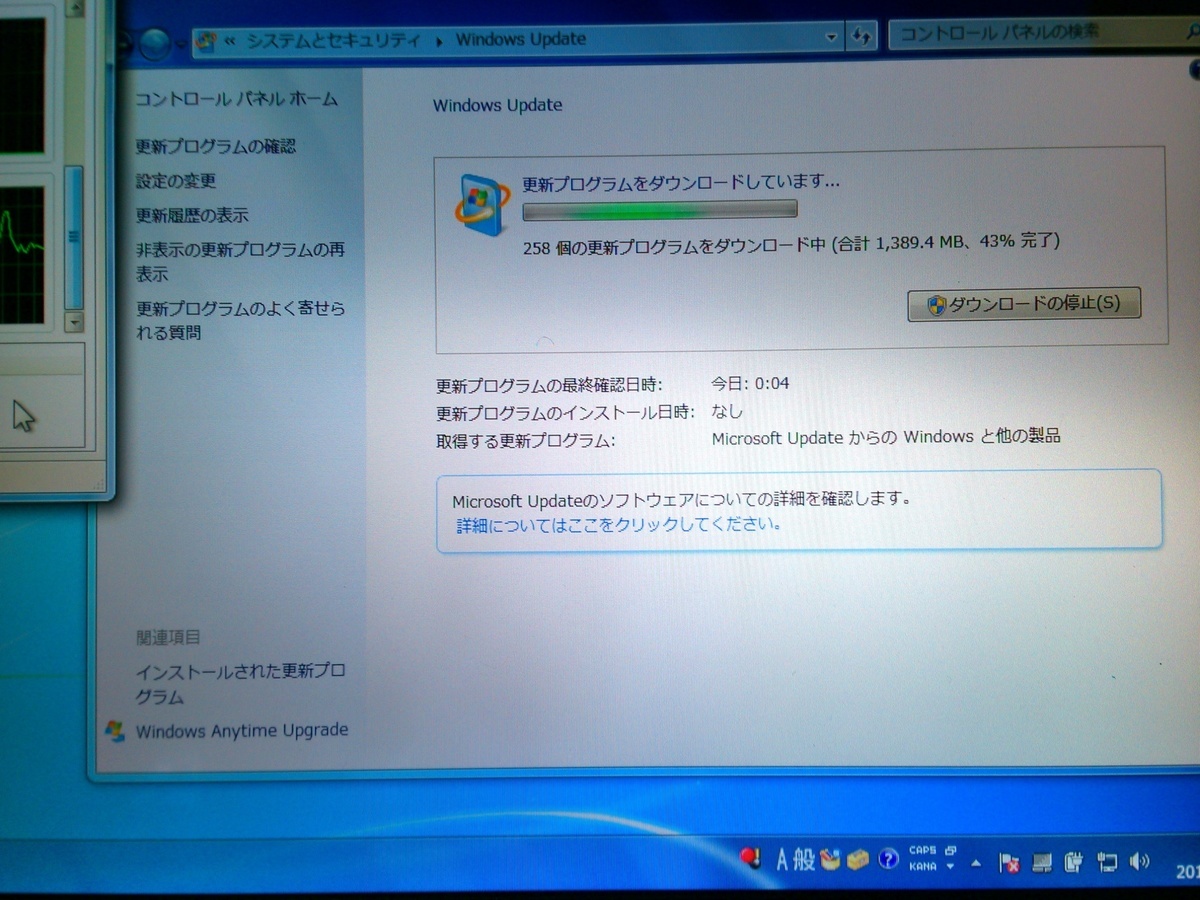This screenshot has height=900, width=1200.
Task: Open インストールされた更新プログラム link
Action: point(240,683)
